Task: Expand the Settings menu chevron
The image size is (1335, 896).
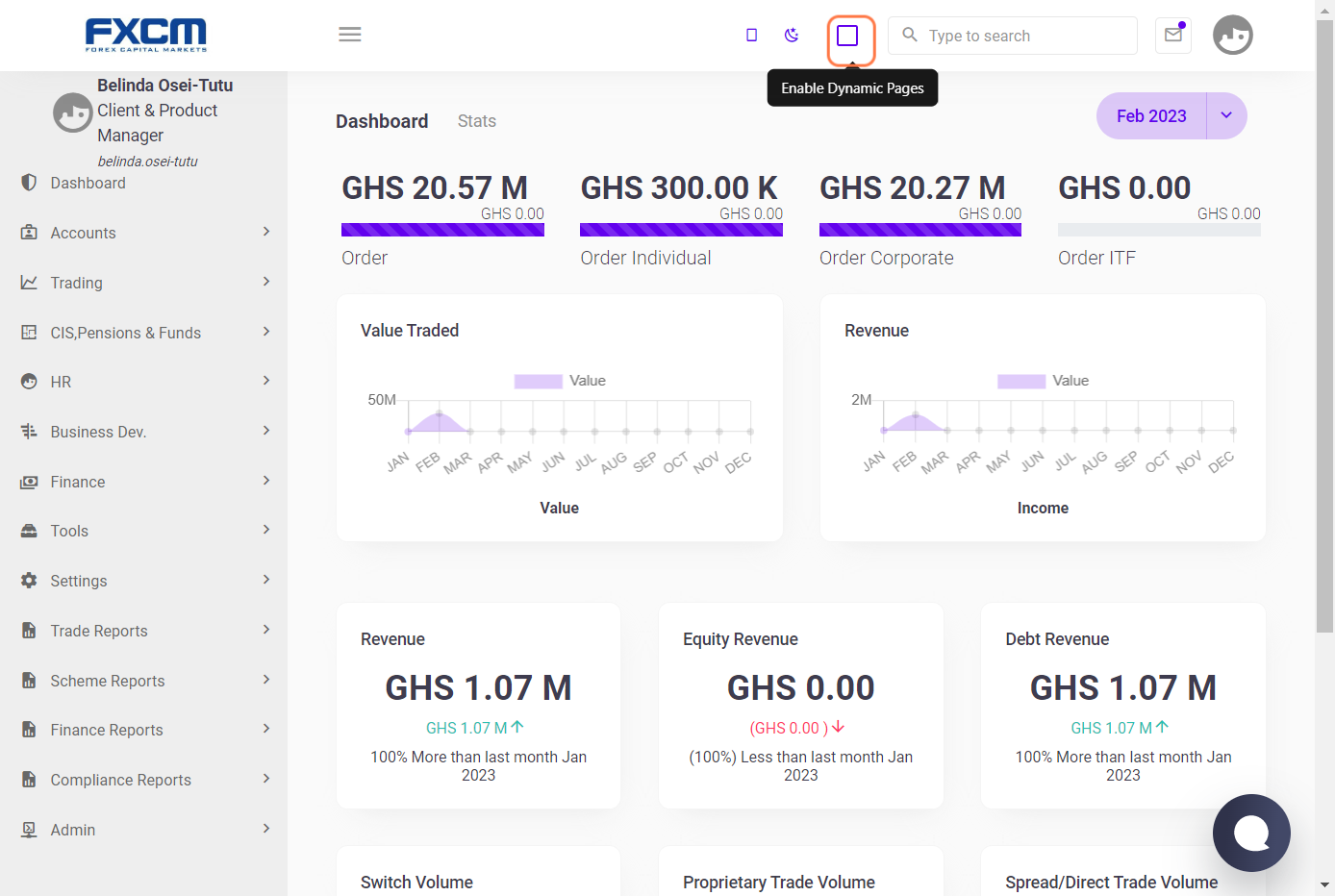Action: 266,580
